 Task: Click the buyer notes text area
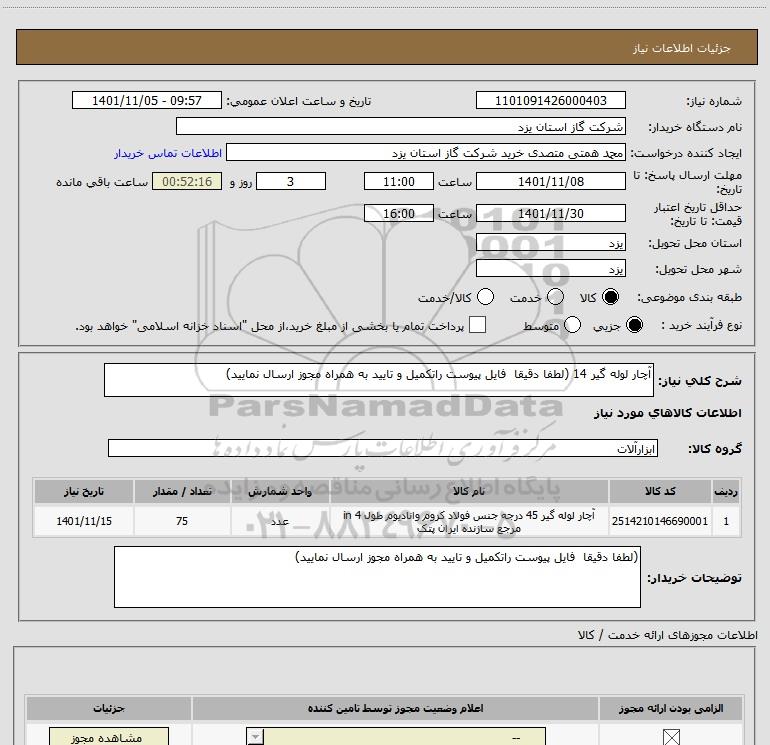point(377,577)
